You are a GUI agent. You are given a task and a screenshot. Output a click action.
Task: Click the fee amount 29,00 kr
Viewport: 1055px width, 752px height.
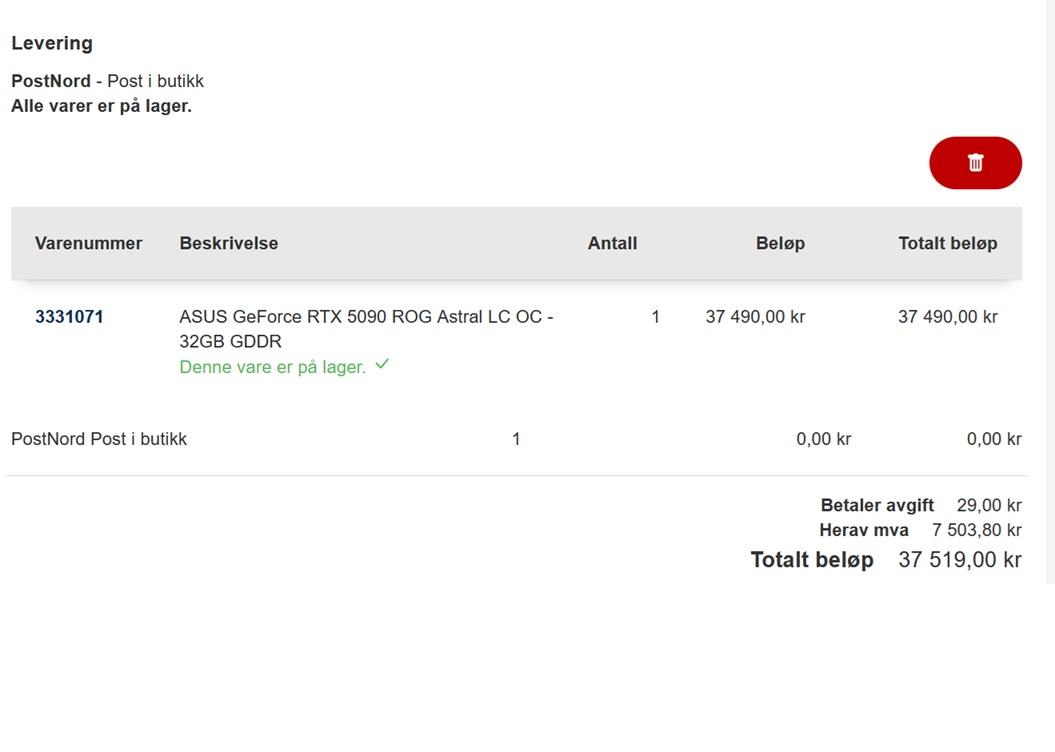pyautogui.click(x=989, y=506)
